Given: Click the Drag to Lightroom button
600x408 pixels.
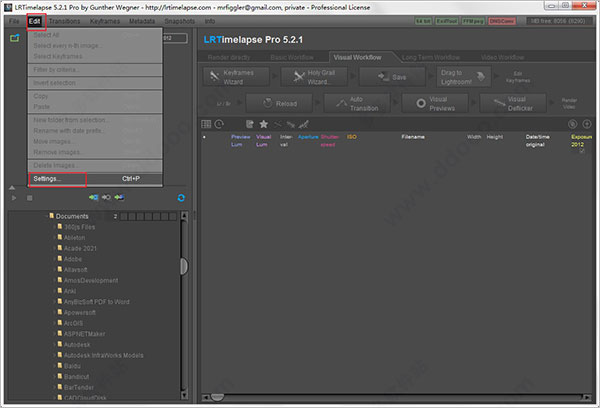Looking at the screenshot, I should tap(464, 77).
